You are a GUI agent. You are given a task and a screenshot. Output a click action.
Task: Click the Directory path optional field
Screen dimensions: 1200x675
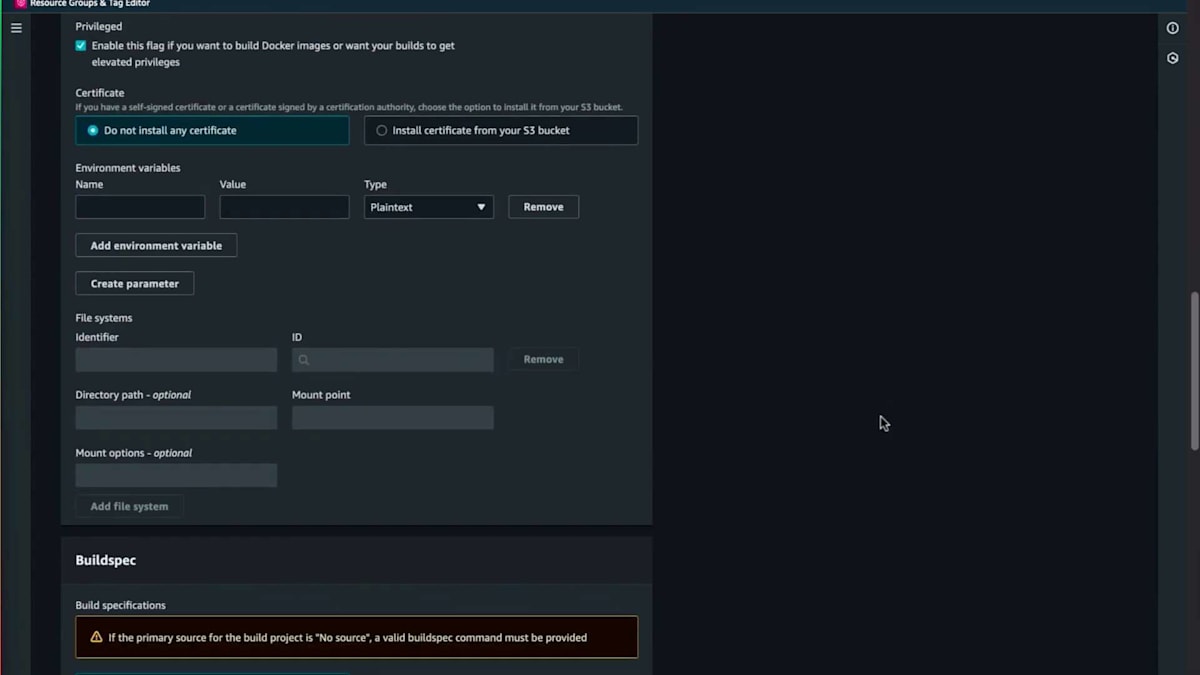176,418
